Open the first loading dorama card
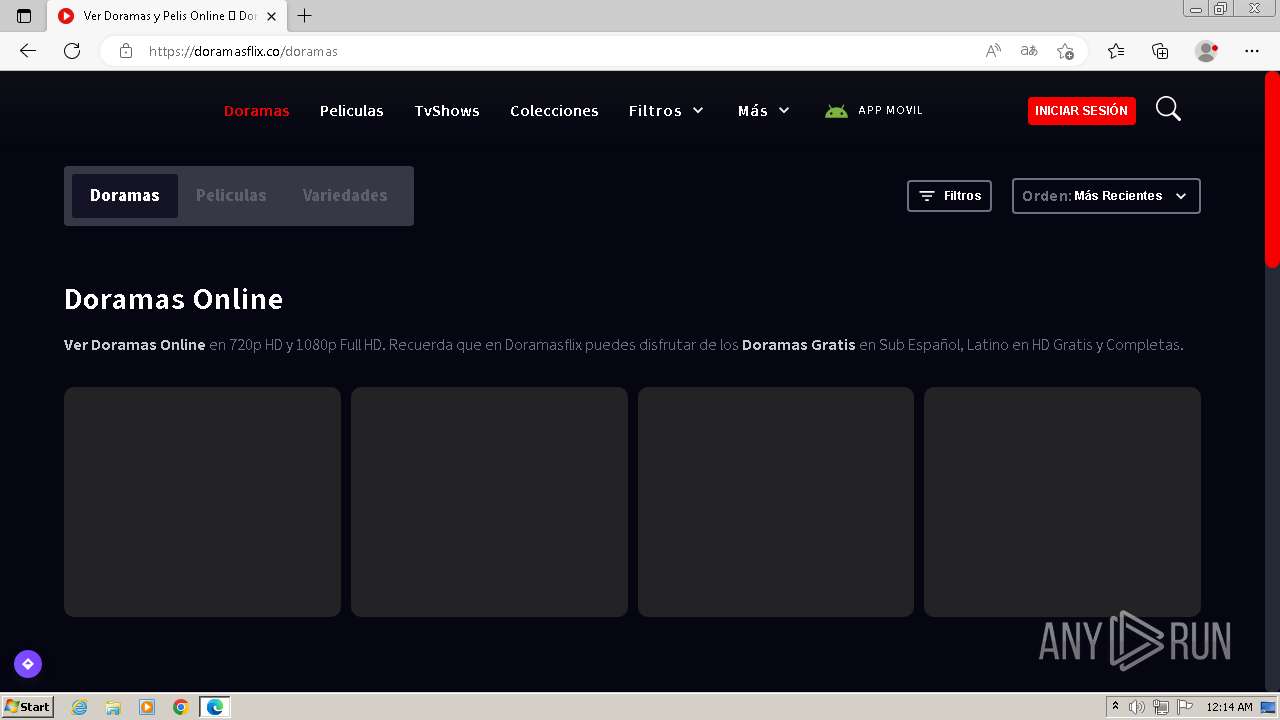Screen dimensions: 1280x720 click(202, 502)
